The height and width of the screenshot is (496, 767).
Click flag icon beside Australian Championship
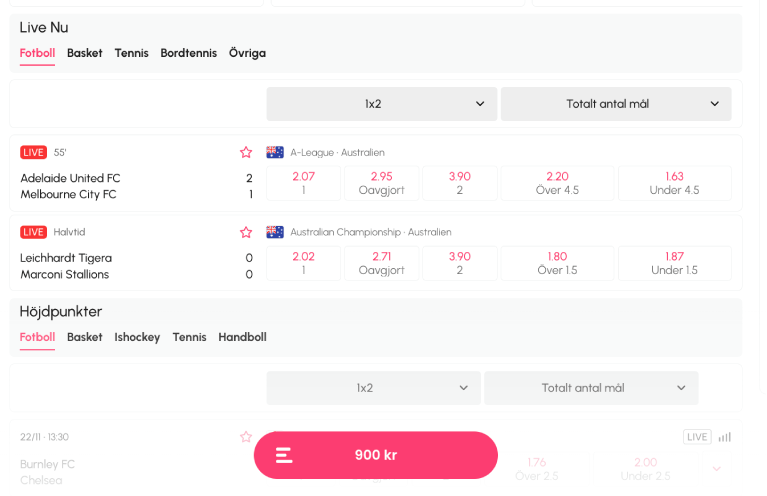275,232
